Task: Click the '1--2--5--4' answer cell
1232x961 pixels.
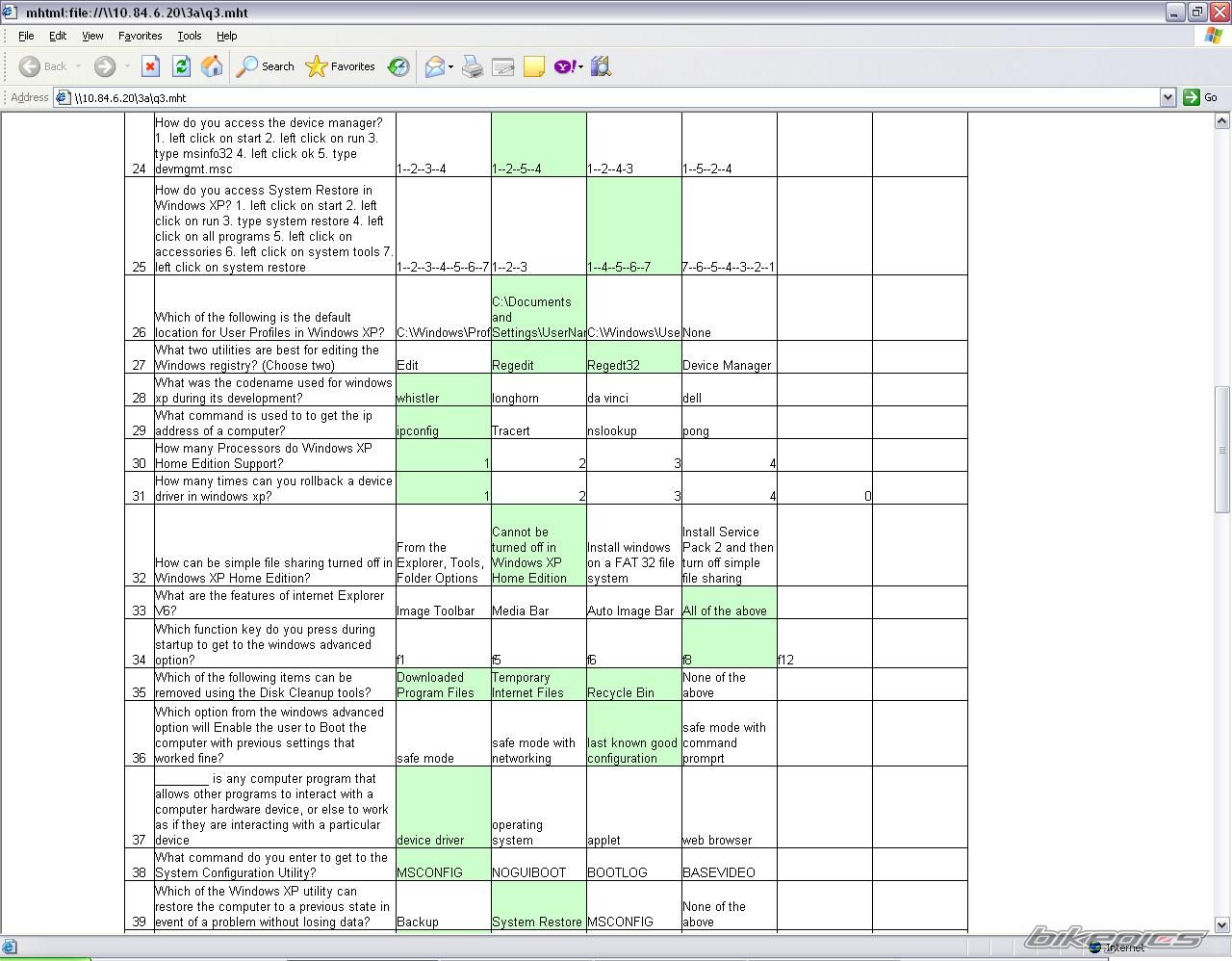Action: pyautogui.click(x=538, y=144)
